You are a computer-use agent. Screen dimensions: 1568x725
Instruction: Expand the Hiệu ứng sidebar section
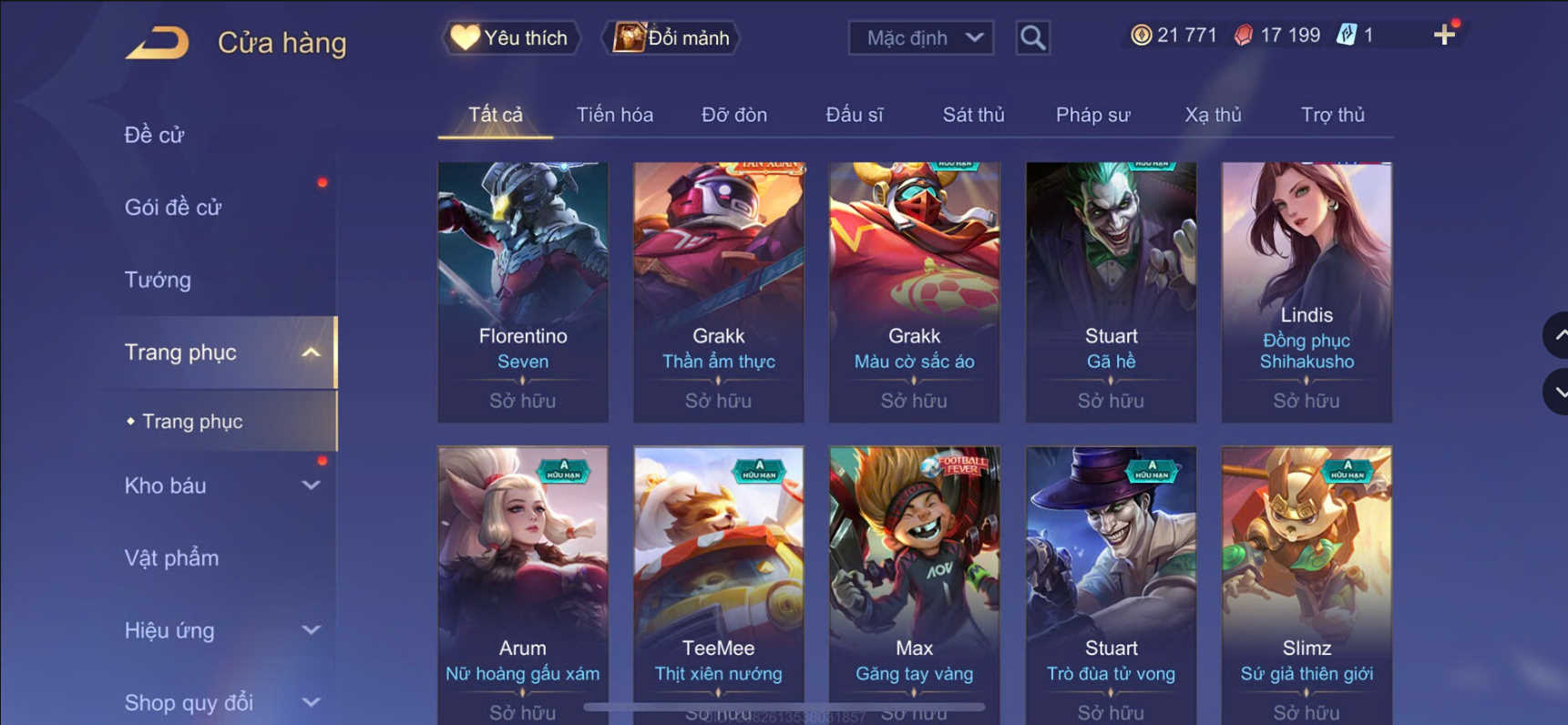(311, 630)
